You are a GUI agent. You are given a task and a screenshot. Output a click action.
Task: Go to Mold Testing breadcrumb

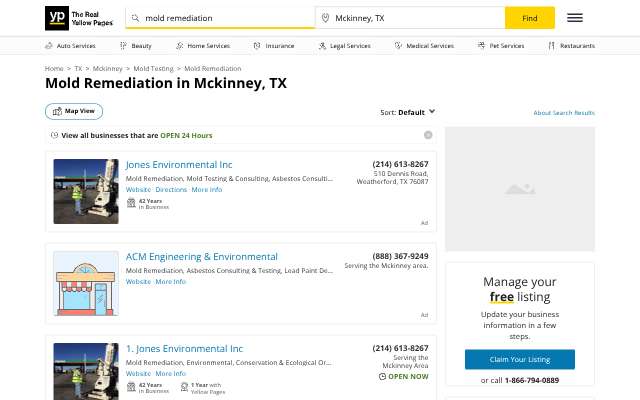point(153,69)
